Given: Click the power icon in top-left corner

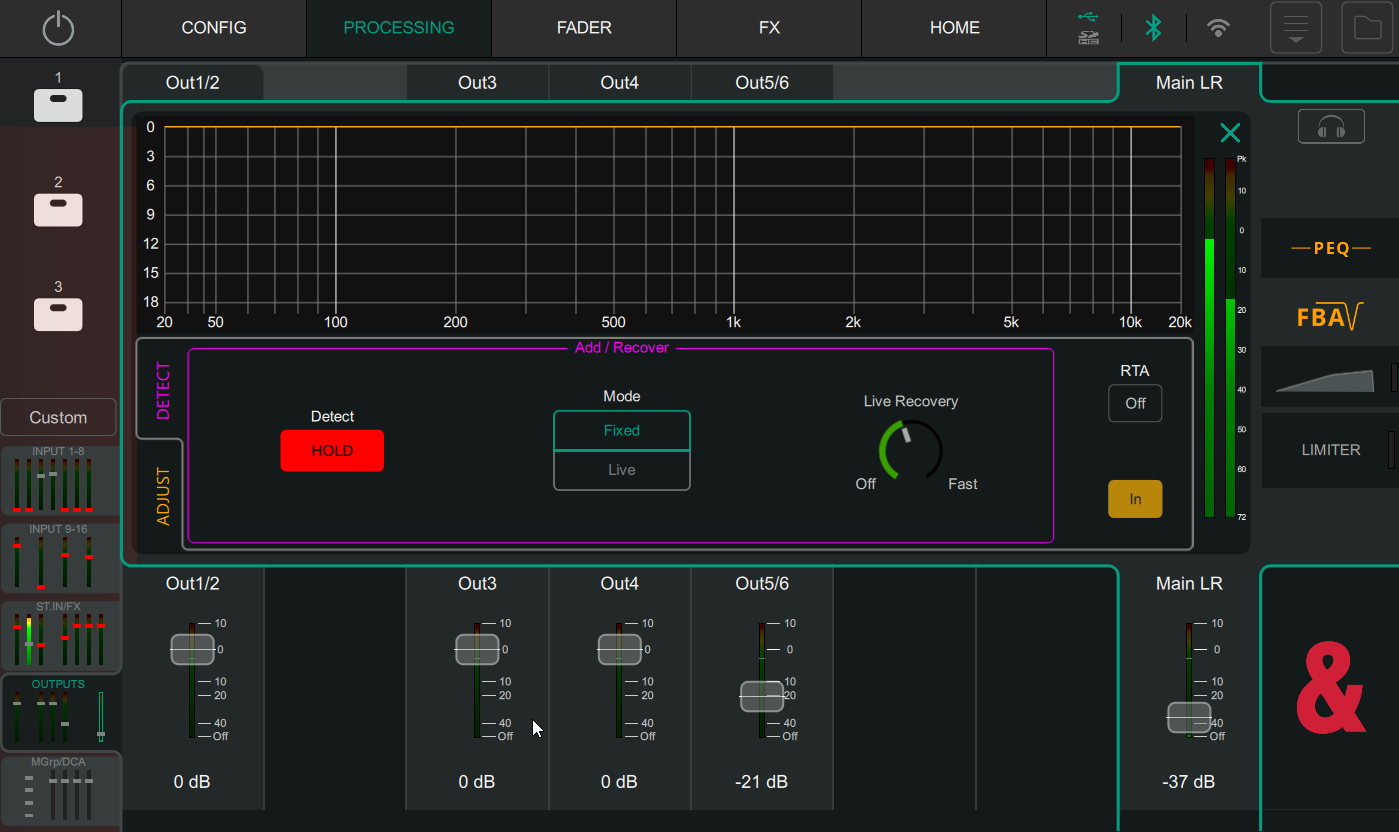Looking at the screenshot, I should (59, 28).
